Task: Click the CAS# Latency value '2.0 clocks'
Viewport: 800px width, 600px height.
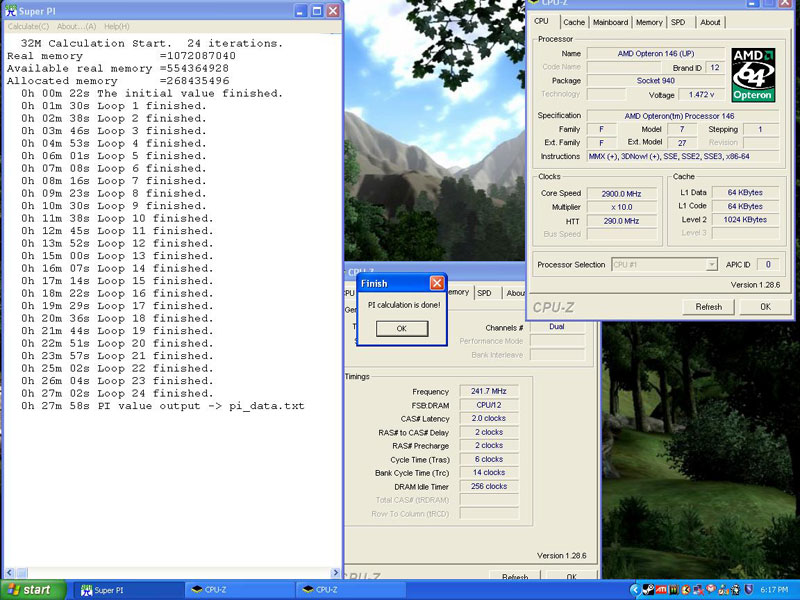Action: pyautogui.click(x=489, y=418)
